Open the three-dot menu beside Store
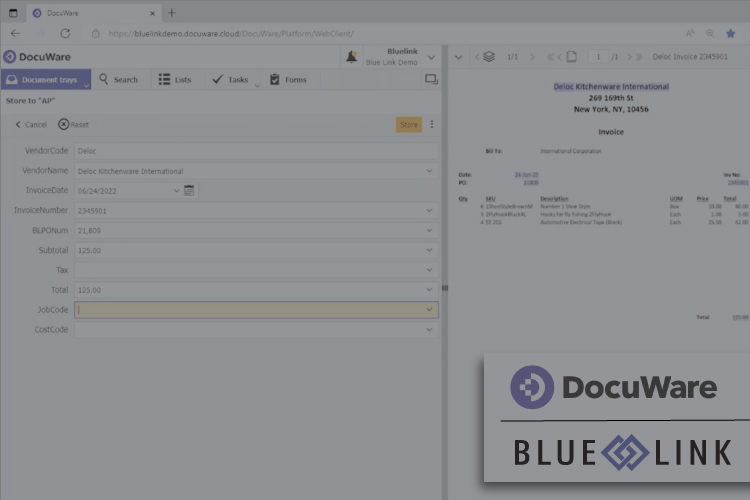This screenshot has height=500, width=750. click(x=432, y=125)
